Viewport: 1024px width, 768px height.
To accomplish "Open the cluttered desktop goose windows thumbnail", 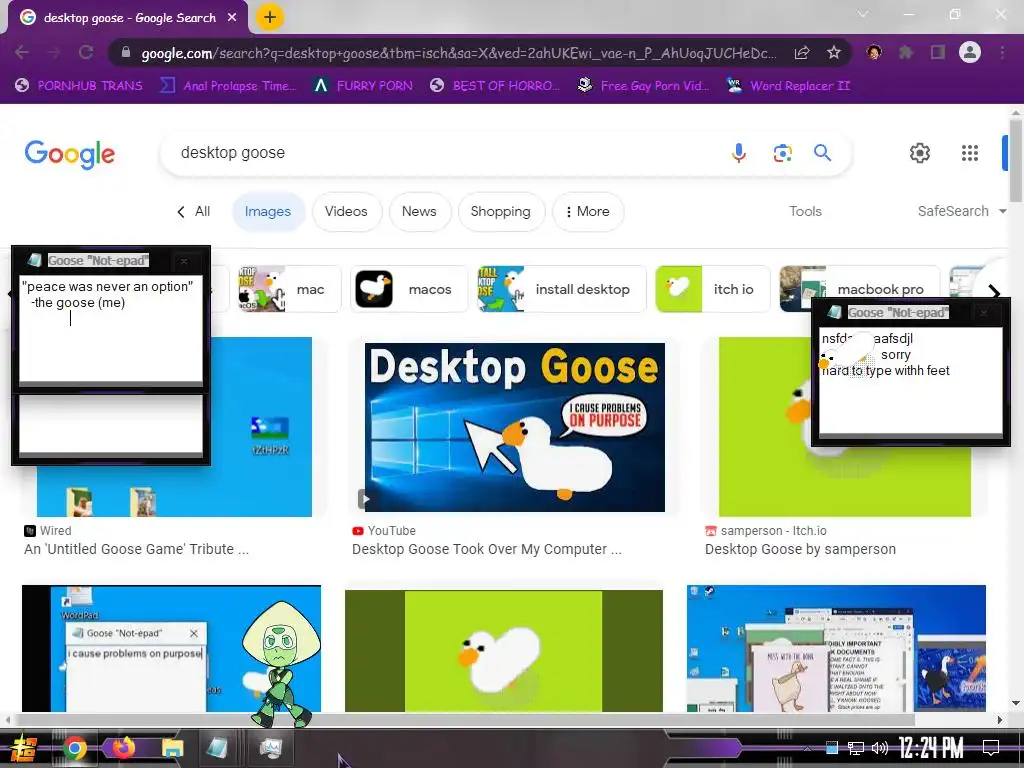I will point(836,648).
